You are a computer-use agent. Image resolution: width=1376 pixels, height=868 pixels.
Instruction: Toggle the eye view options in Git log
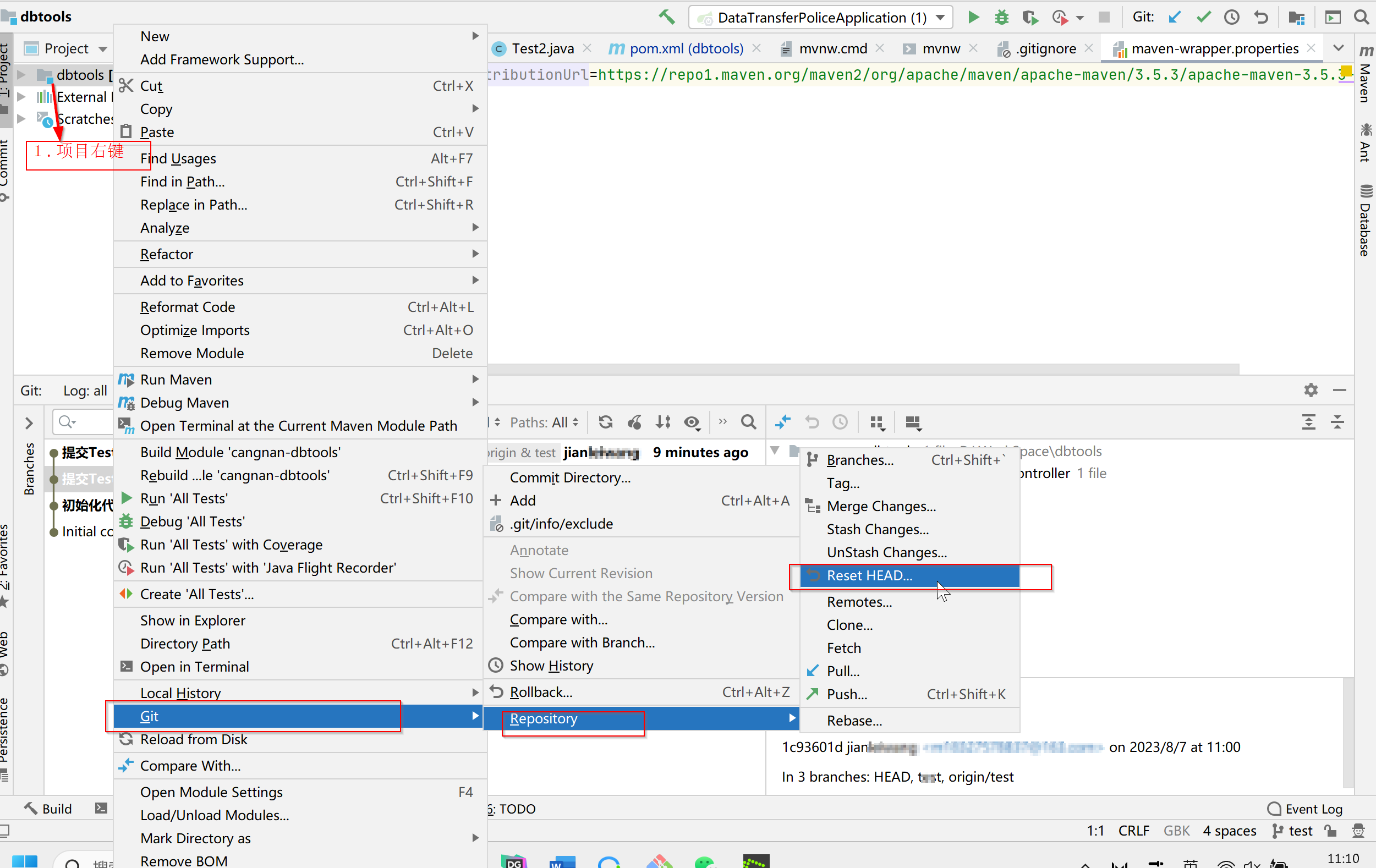[692, 422]
